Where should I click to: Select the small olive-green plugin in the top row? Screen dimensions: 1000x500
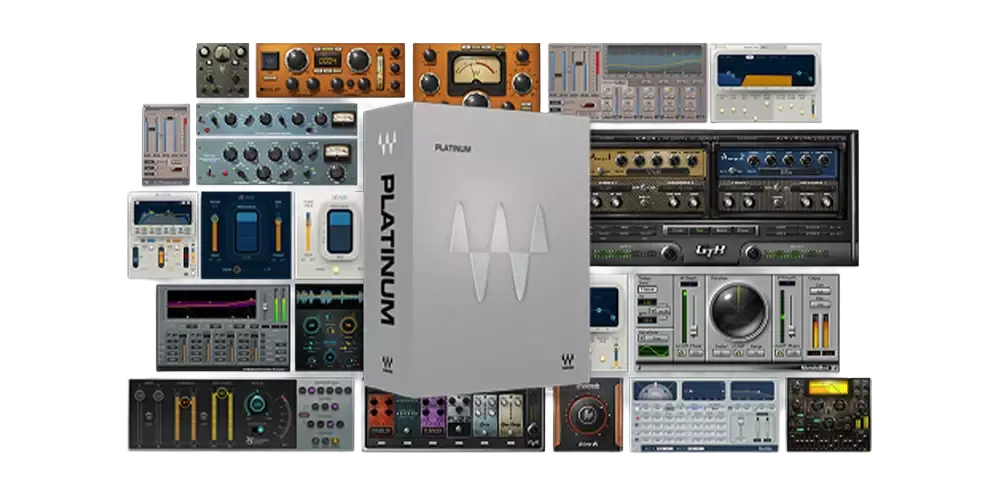223,70
